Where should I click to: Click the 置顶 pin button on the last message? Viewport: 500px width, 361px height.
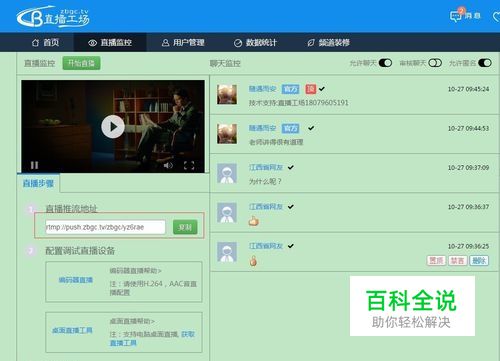(x=436, y=260)
